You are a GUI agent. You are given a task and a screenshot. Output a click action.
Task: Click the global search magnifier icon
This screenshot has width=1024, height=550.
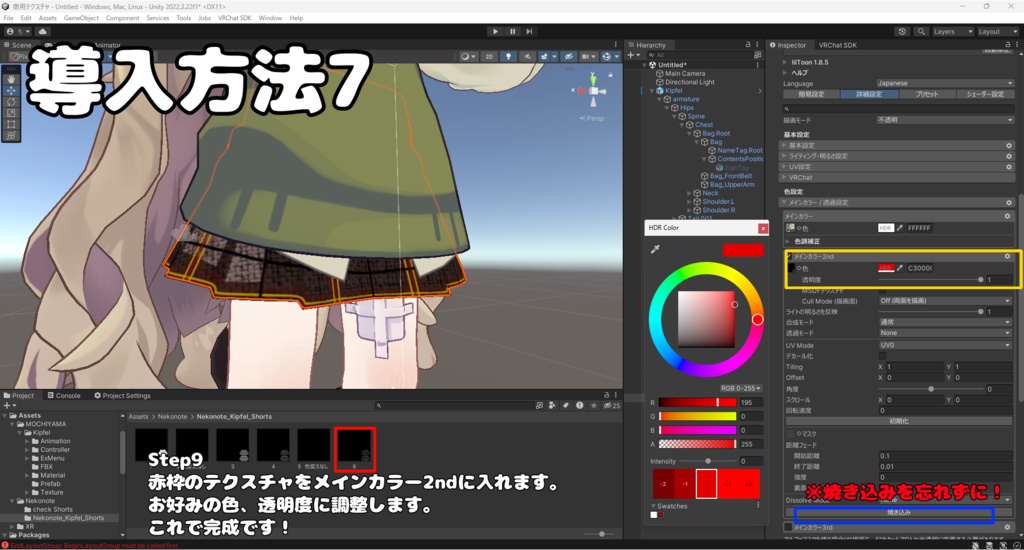coord(921,31)
